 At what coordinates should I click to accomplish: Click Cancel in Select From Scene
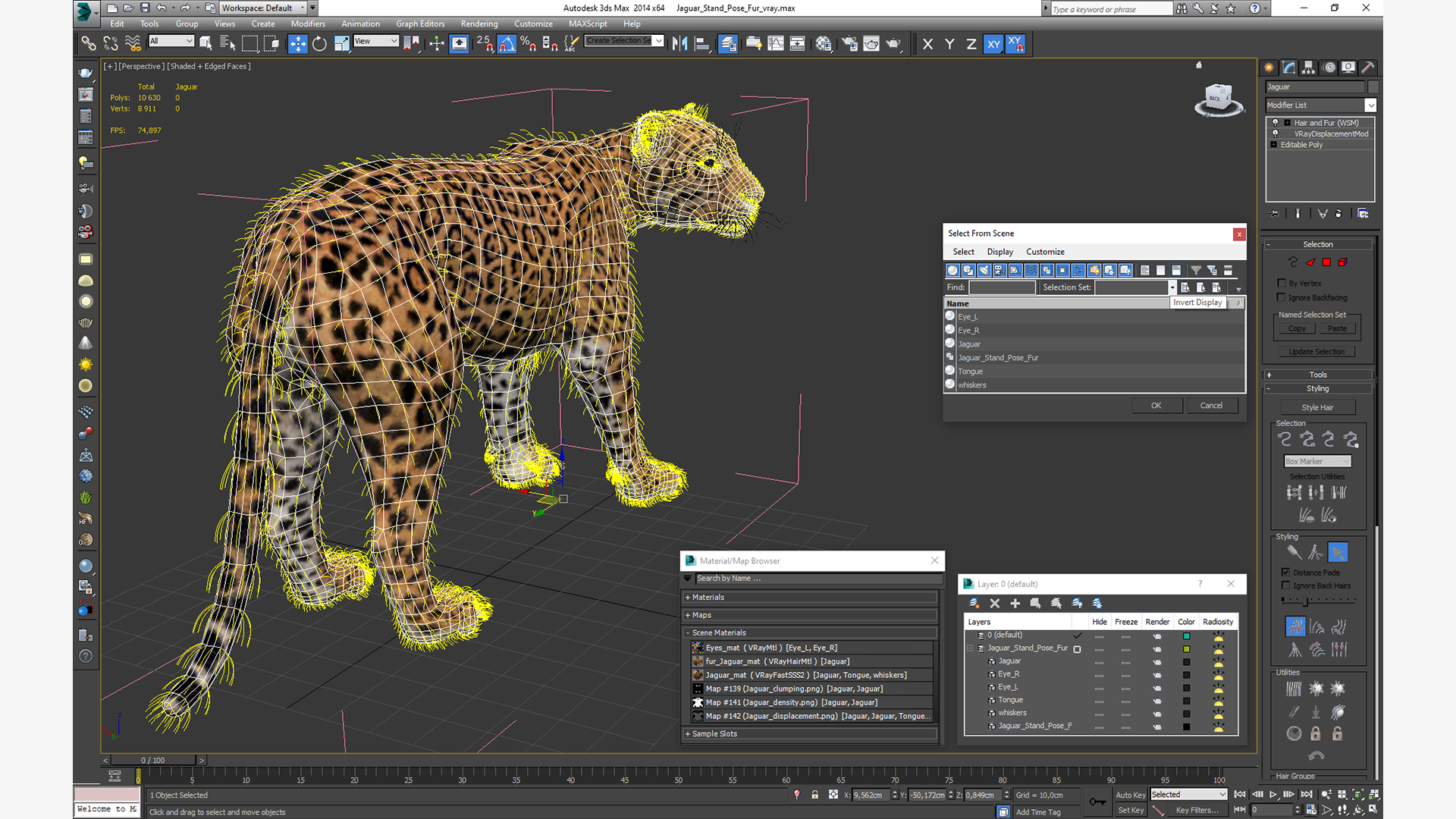(1211, 406)
